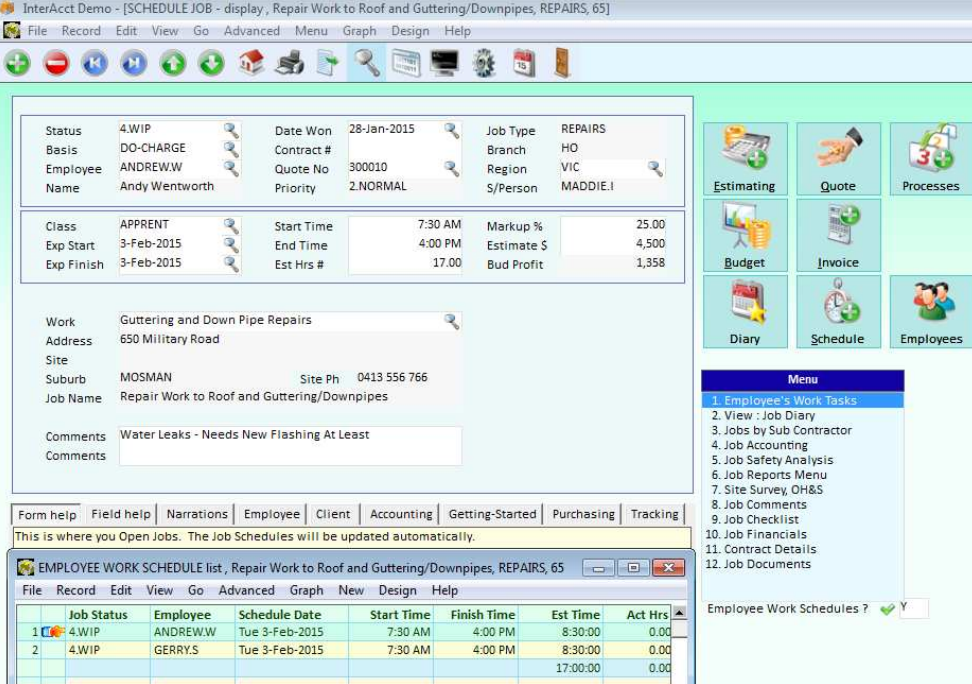The width and height of the screenshot is (972, 684).
Task: Switch to the Accounting tab
Action: tap(401, 514)
